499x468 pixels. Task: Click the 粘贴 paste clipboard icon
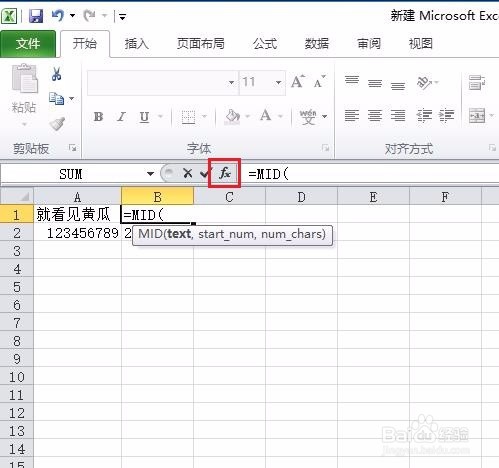pos(24,79)
